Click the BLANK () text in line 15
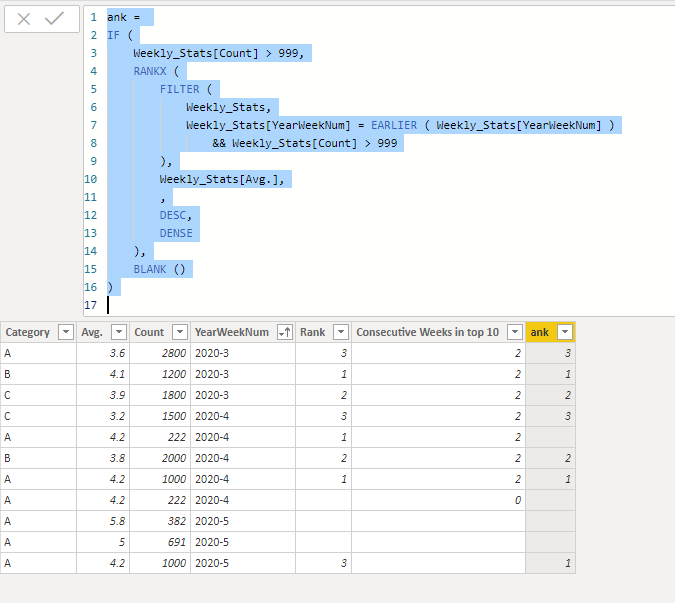675x603 pixels. click(159, 269)
